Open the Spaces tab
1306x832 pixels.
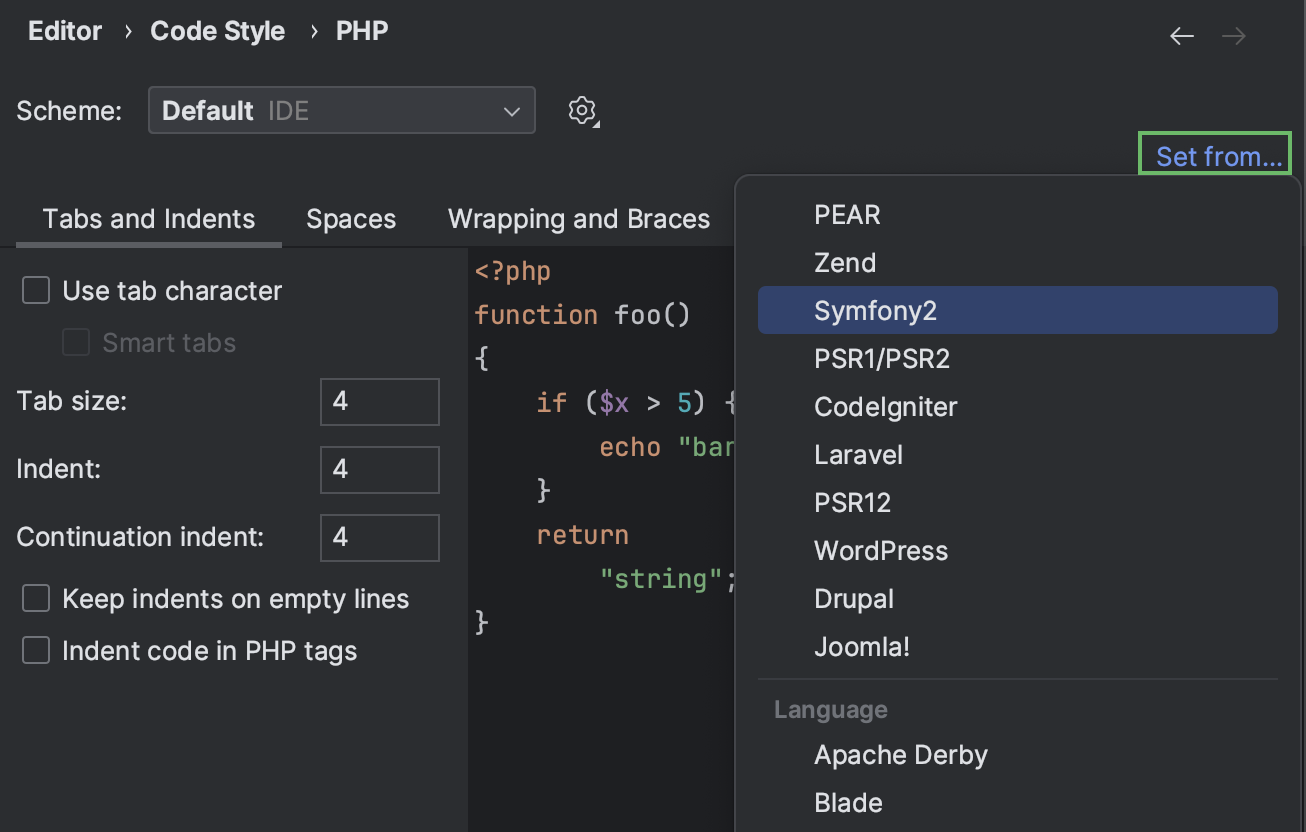[351, 219]
